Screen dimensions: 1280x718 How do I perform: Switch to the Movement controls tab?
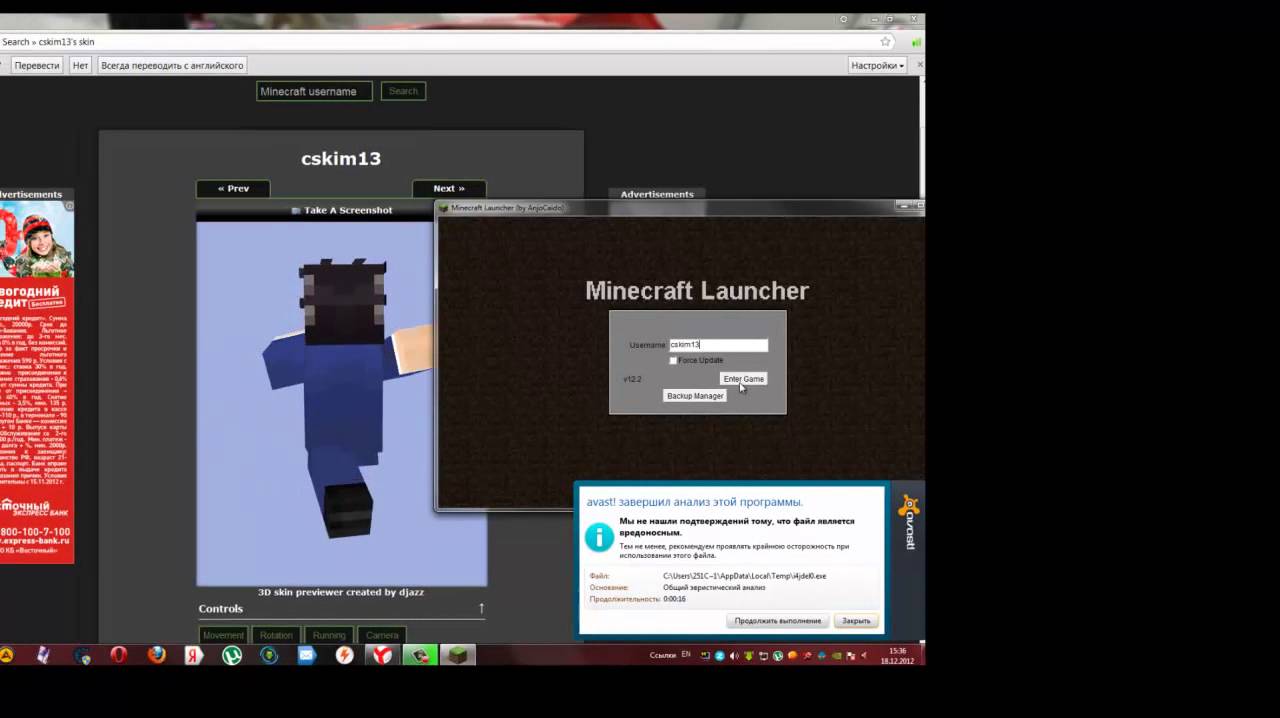pos(223,635)
